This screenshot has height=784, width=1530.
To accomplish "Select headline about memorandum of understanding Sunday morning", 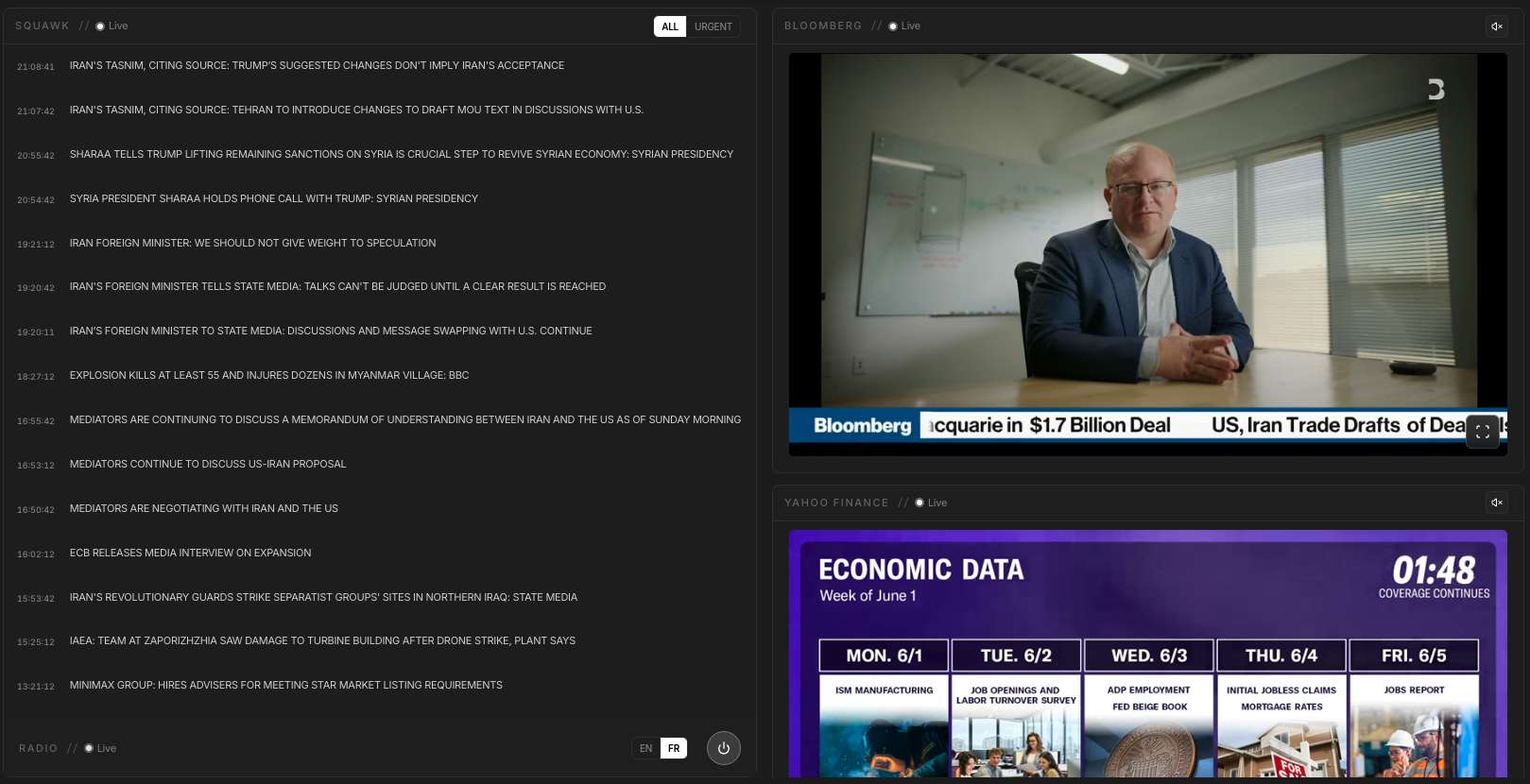I will coord(405,420).
